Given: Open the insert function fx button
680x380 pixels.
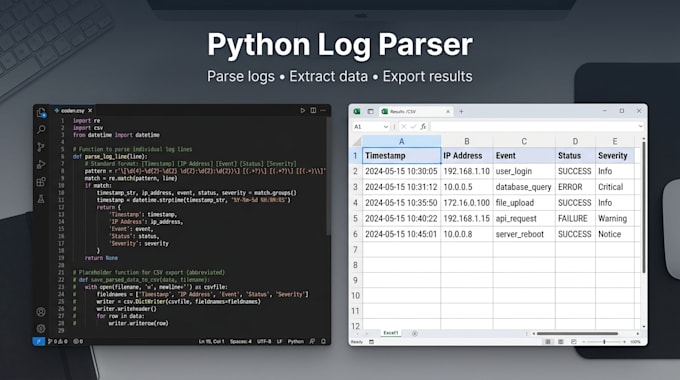Looking at the screenshot, I should click(x=423, y=127).
